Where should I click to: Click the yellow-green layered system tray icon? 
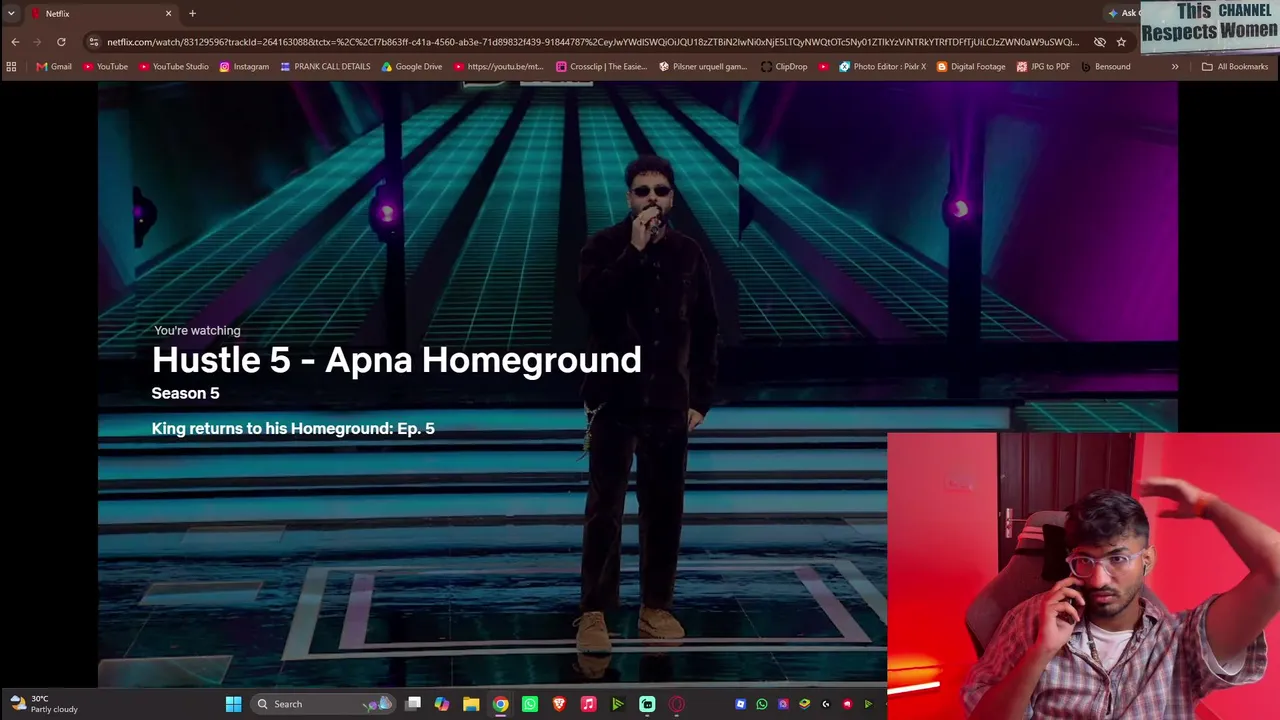(804, 704)
